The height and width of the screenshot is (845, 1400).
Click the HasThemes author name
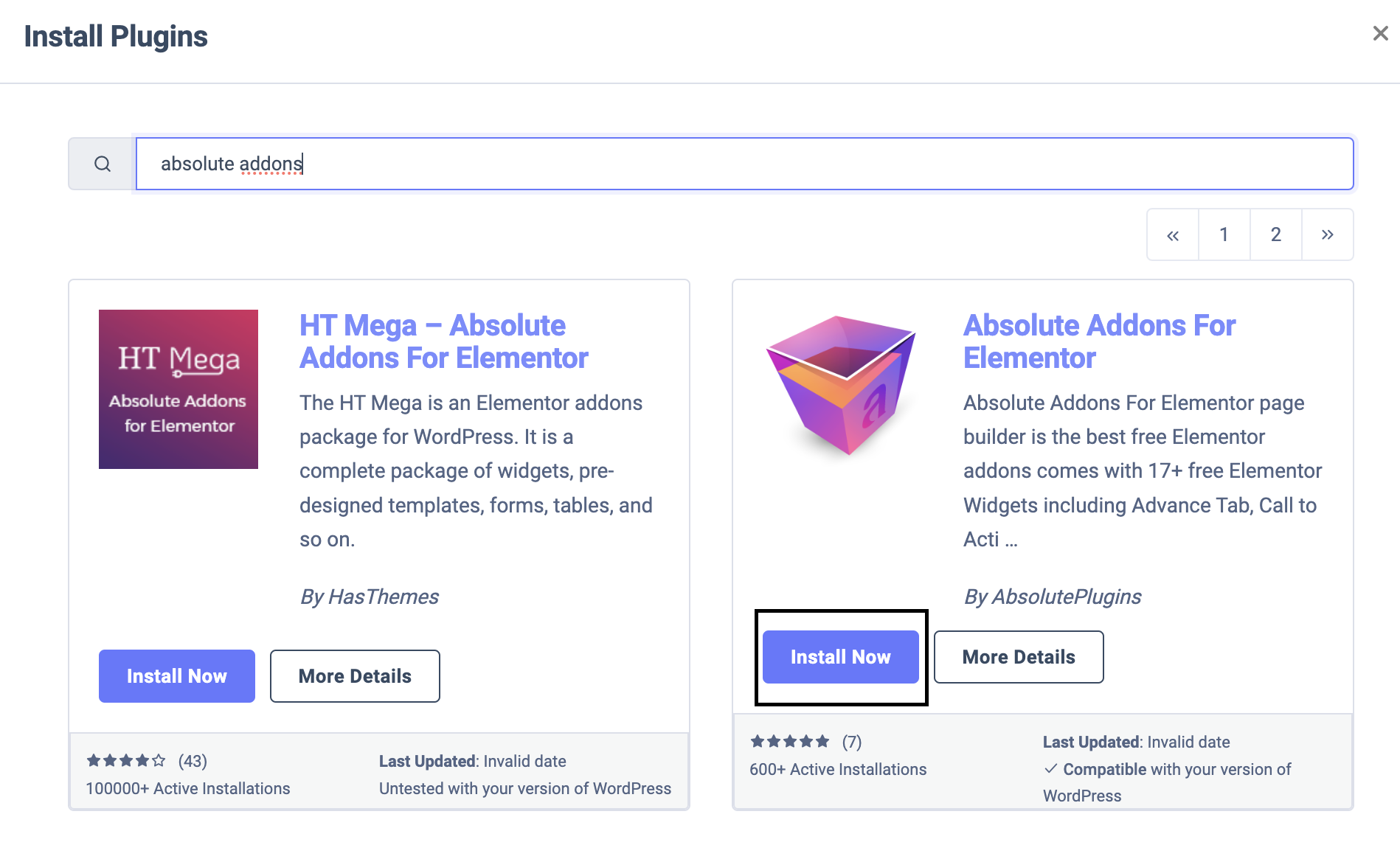384,597
